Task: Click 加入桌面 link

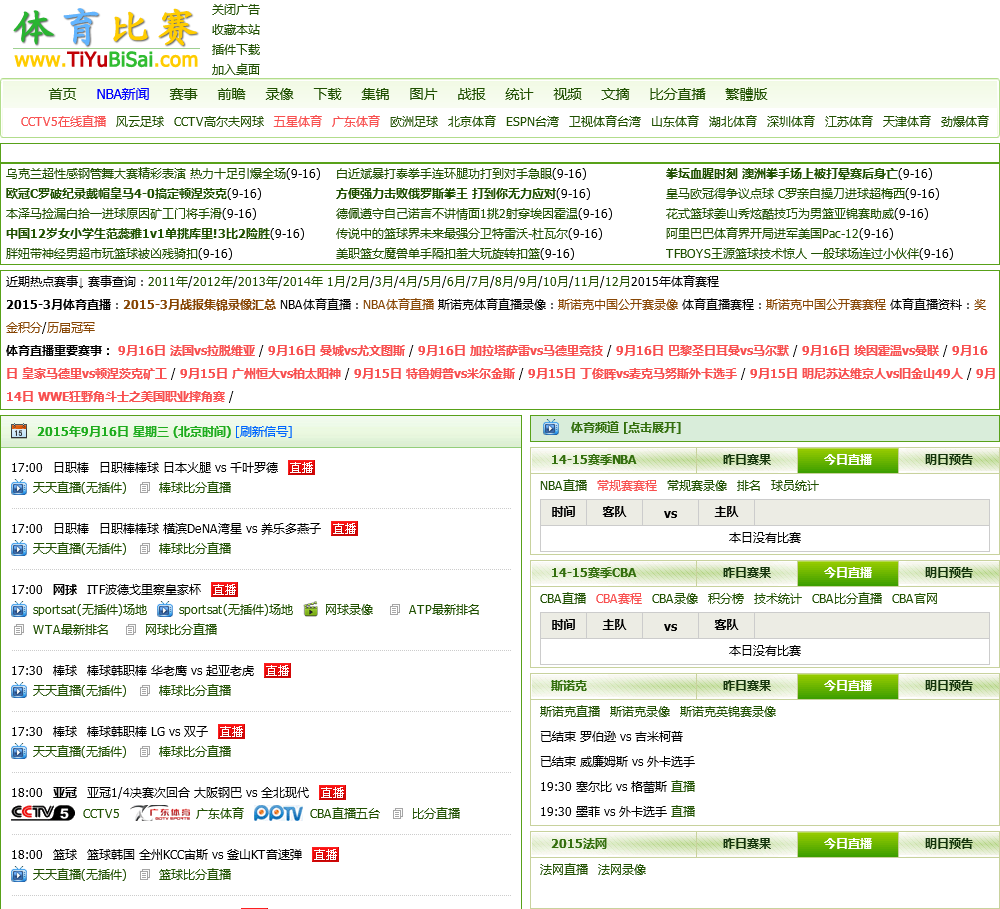Action: point(236,70)
